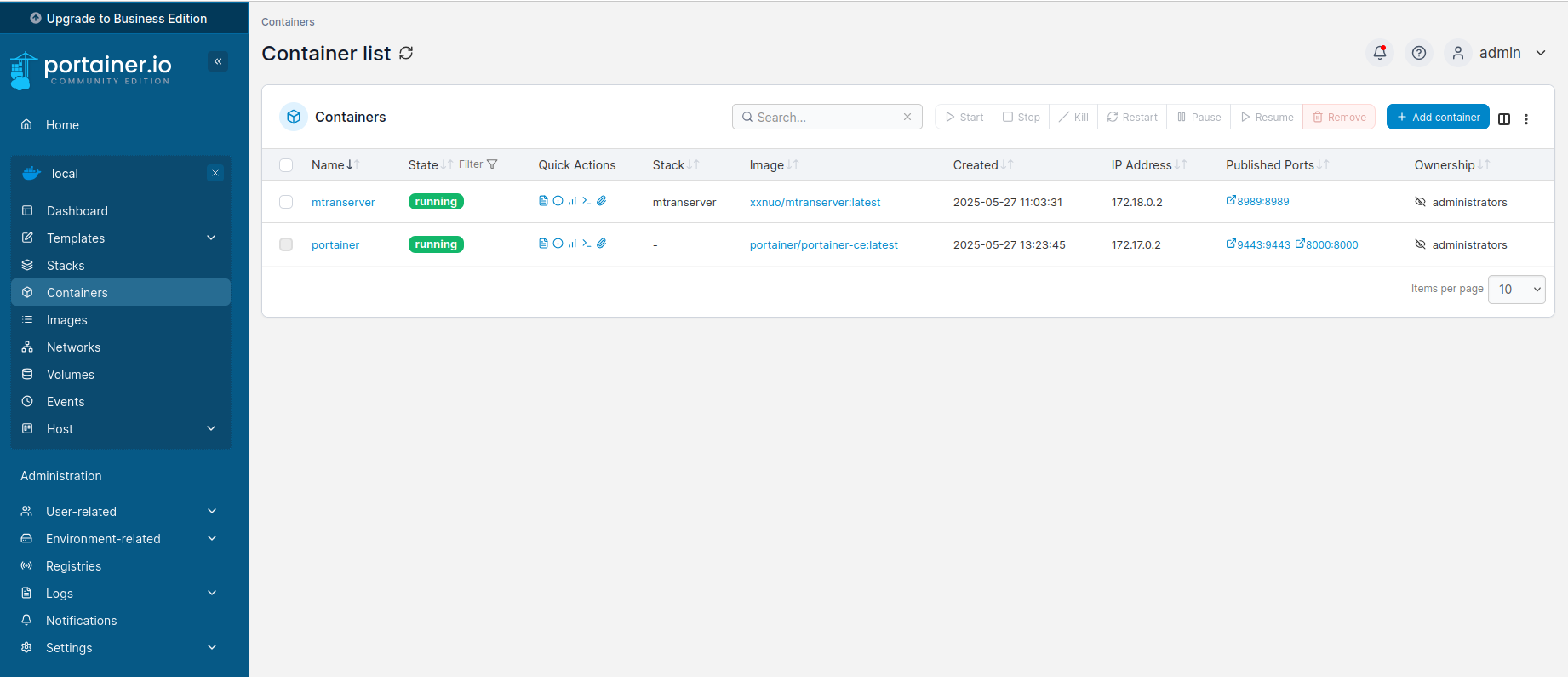Open notifications bell icon
Screen dimensions: 1568x677
[x=1380, y=53]
